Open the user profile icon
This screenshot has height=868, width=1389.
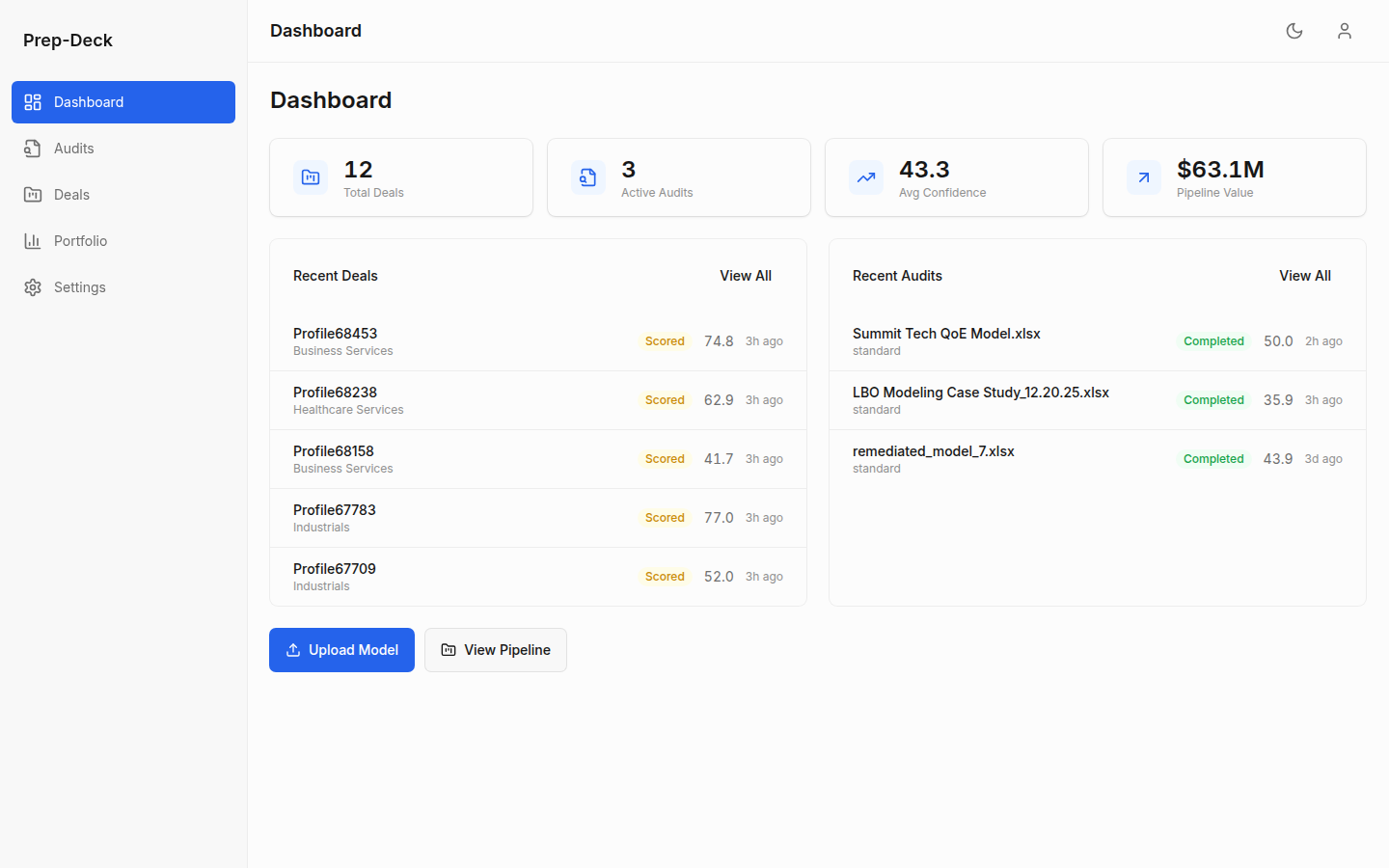click(x=1345, y=31)
